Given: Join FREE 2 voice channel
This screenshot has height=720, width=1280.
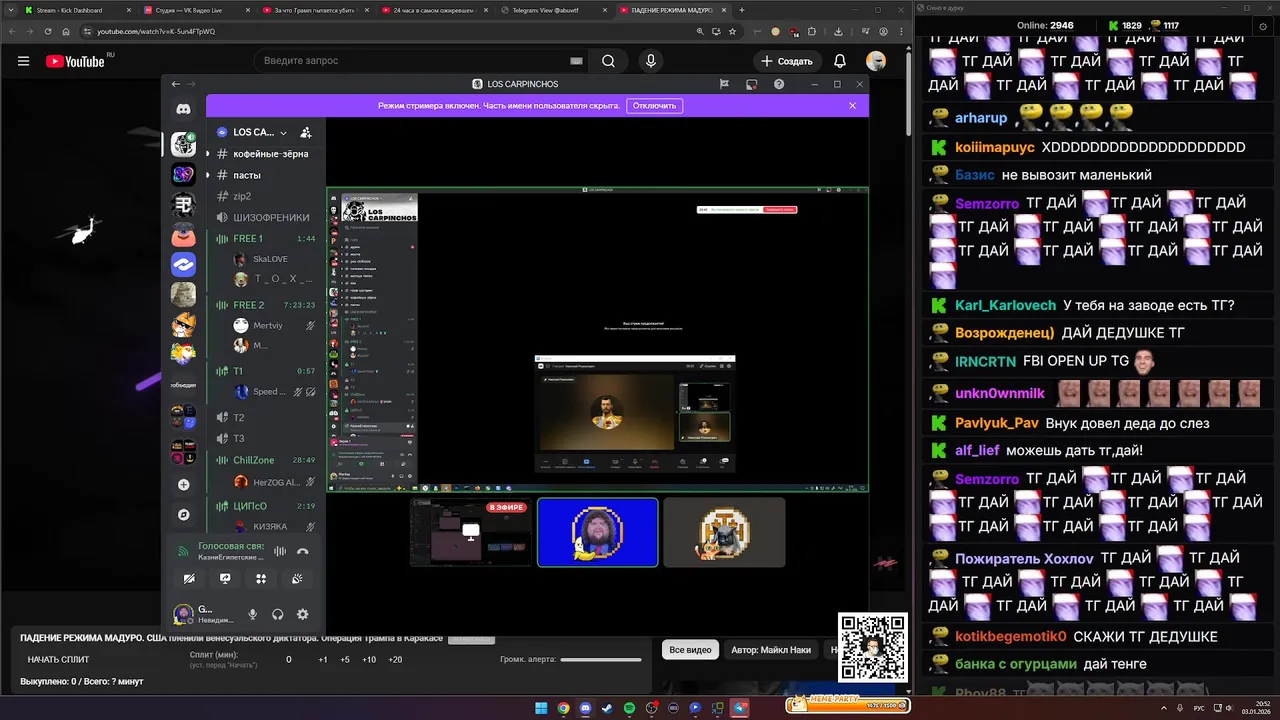Looking at the screenshot, I should pos(264,305).
